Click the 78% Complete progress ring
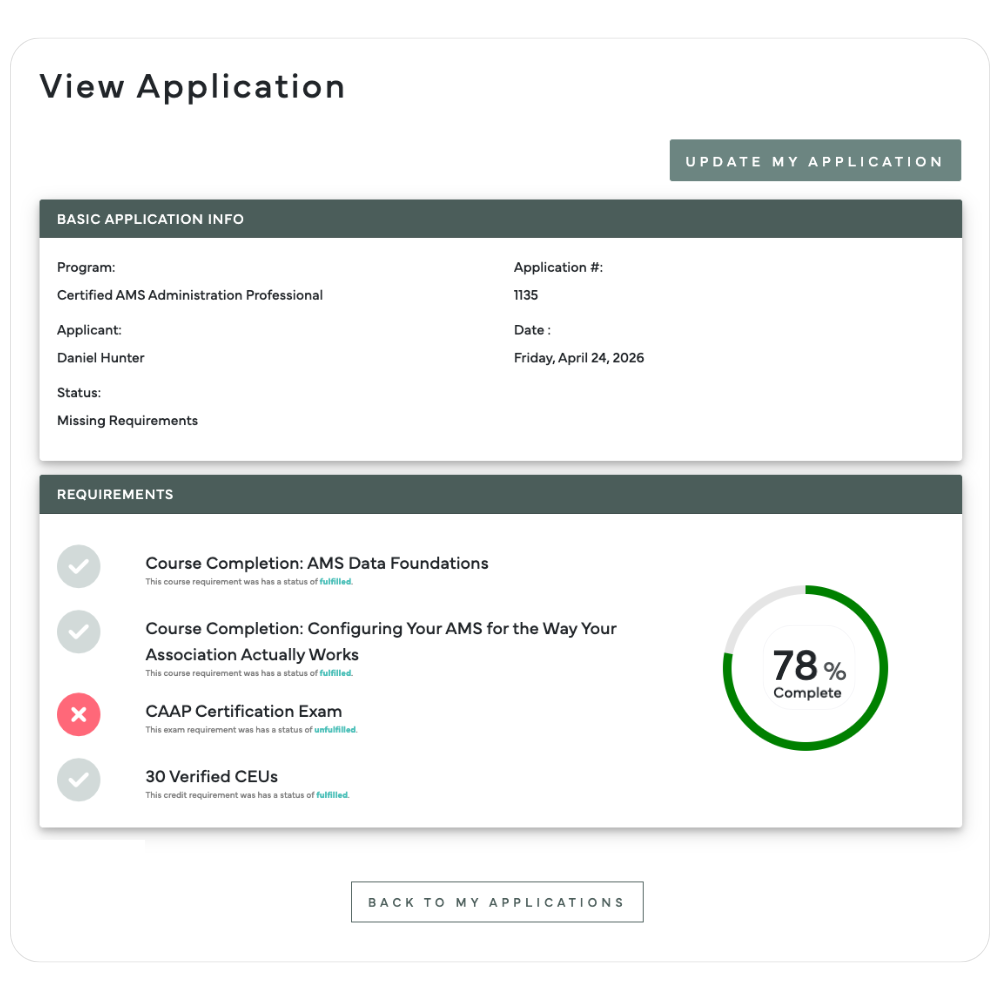 click(x=804, y=667)
